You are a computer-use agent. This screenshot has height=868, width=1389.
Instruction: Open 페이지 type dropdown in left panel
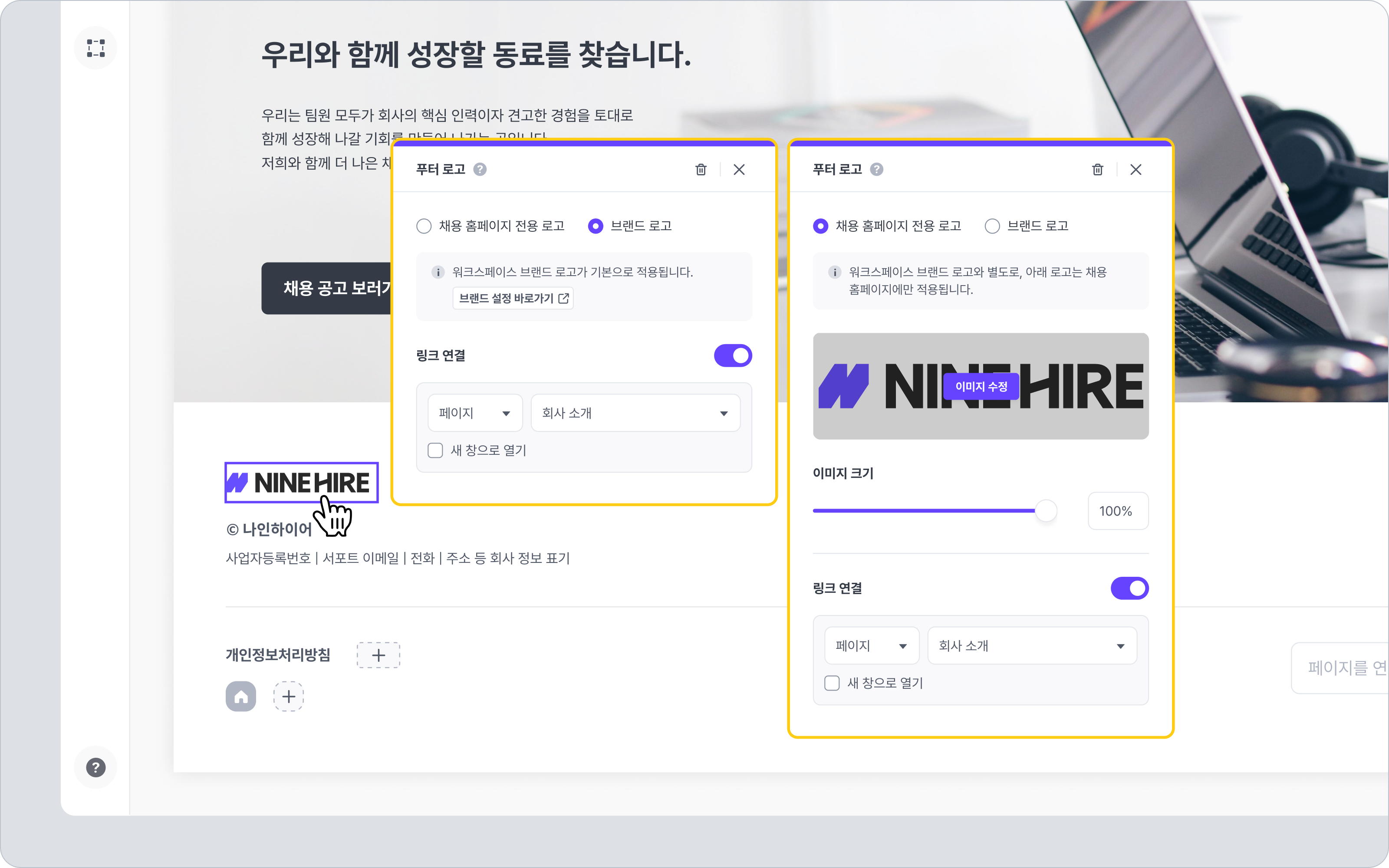(475, 413)
